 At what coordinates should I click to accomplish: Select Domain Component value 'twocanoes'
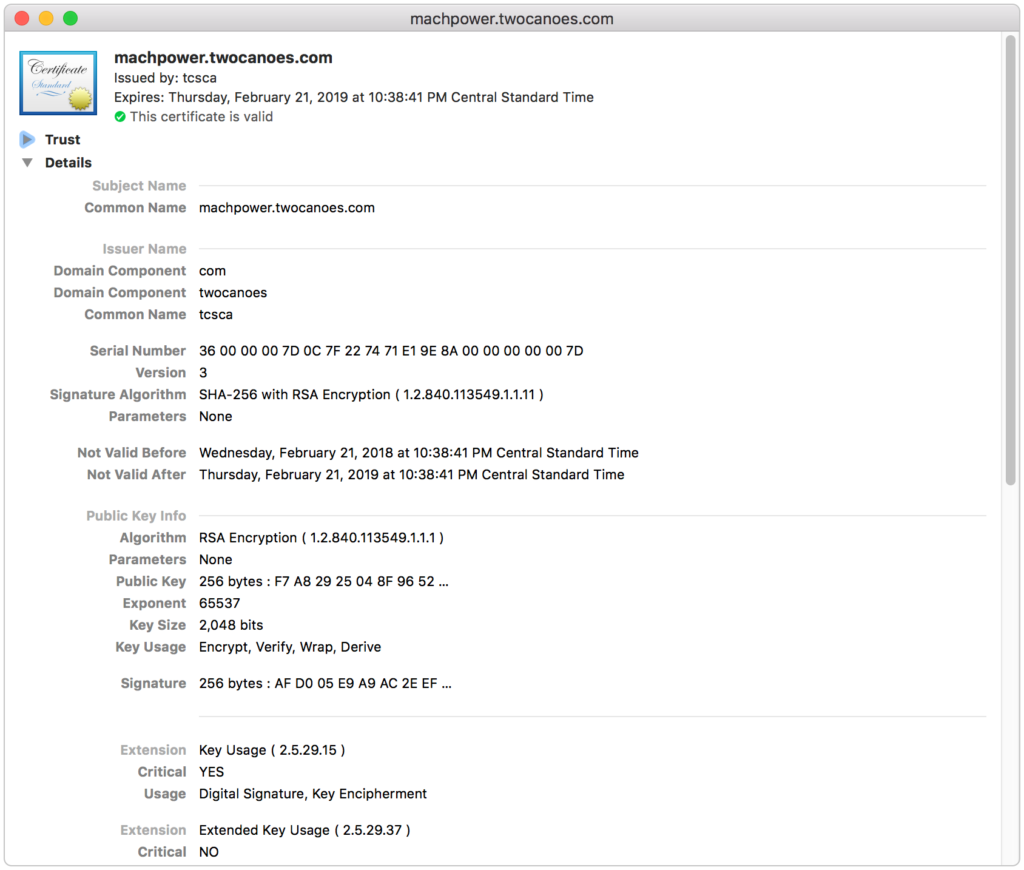(x=233, y=293)
